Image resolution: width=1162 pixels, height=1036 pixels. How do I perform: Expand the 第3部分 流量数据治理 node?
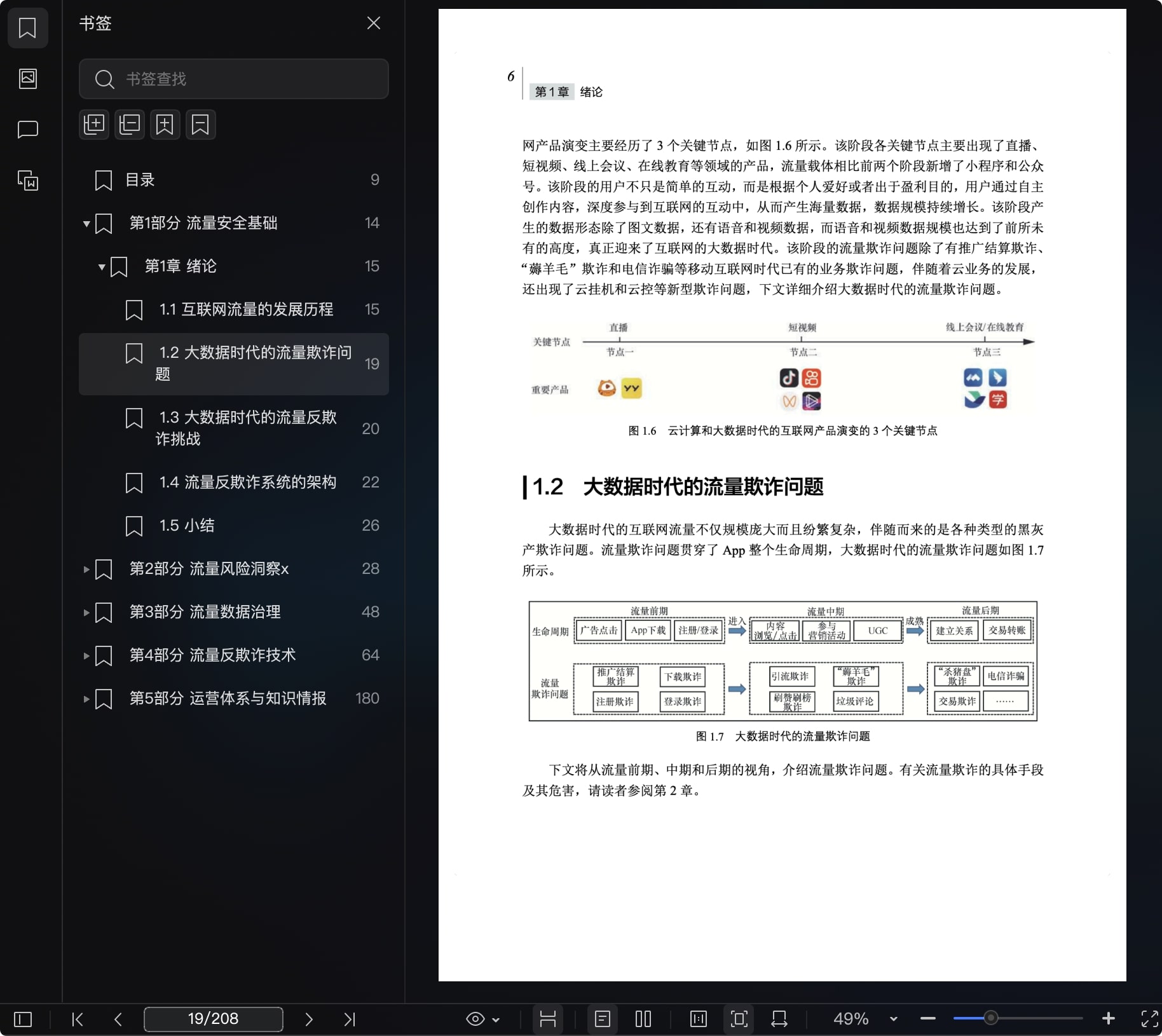[x=86, y=613]
